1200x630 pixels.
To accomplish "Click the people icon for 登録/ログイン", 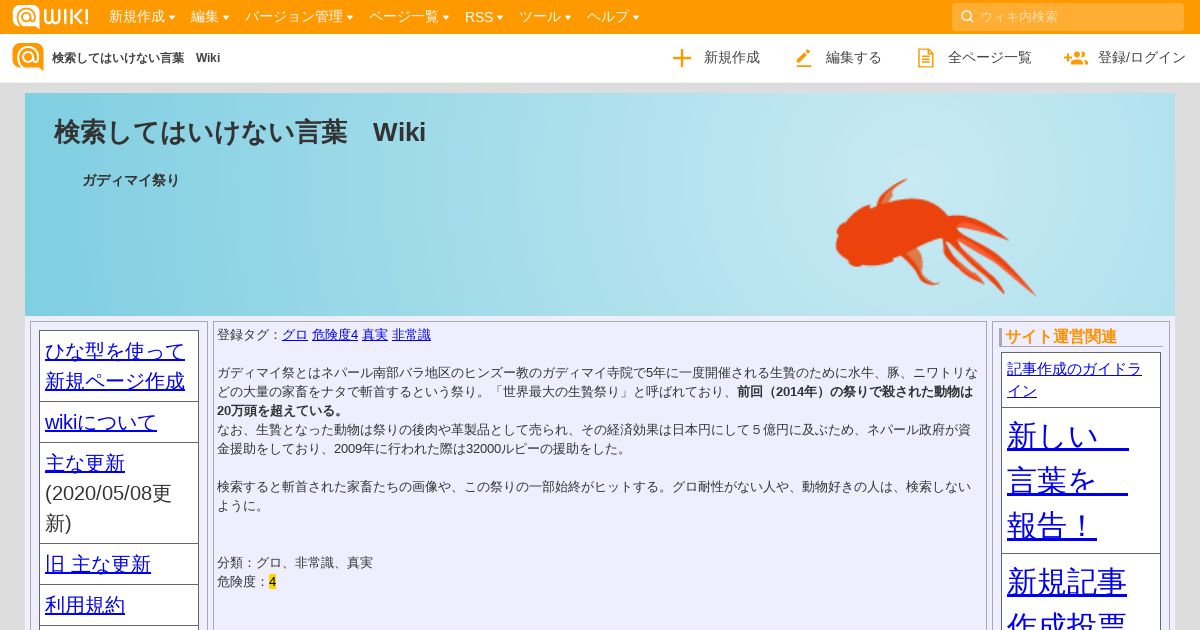I will [1076, 58].
